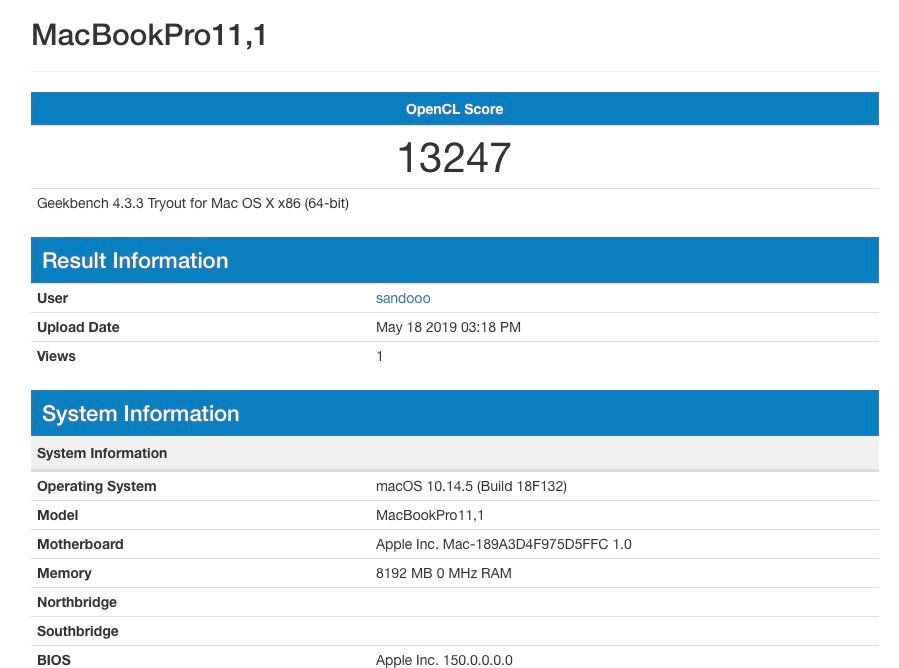Click the Result Information section header
899x668 pixels.
[455, 260]
